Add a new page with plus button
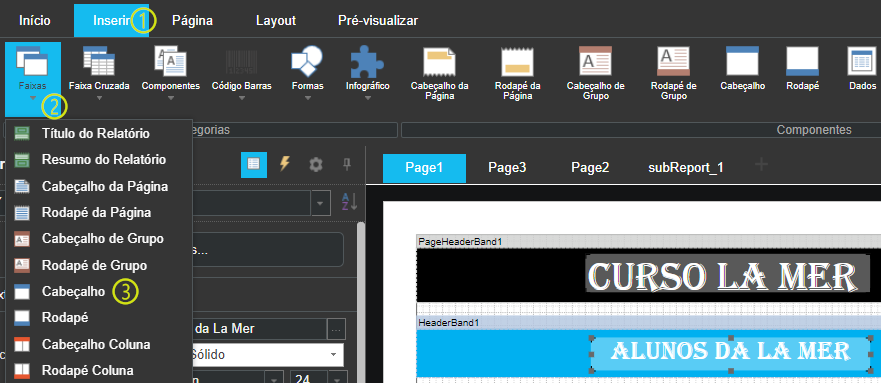This screenshot has height=383, width=881. pos(761,165)
